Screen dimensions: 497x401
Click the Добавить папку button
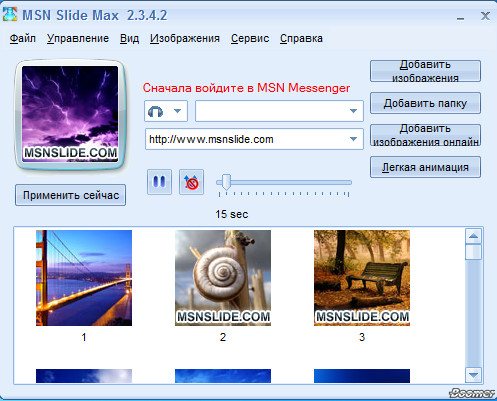[x=425, y=103]
